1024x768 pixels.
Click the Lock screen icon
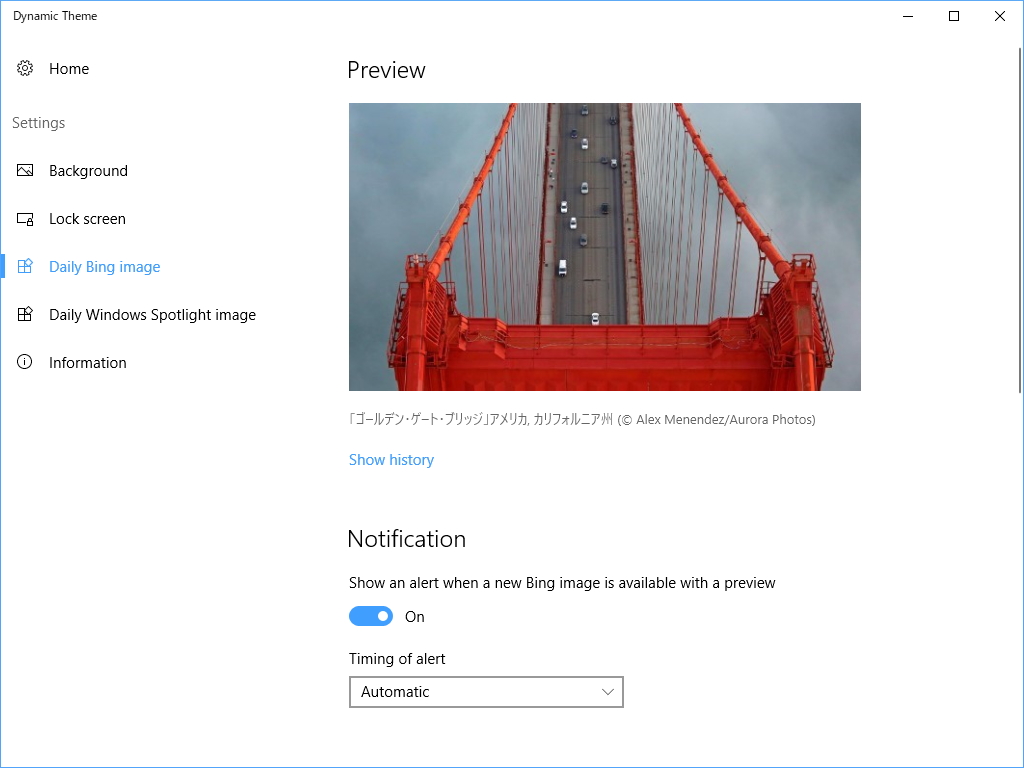click(25, 218)
